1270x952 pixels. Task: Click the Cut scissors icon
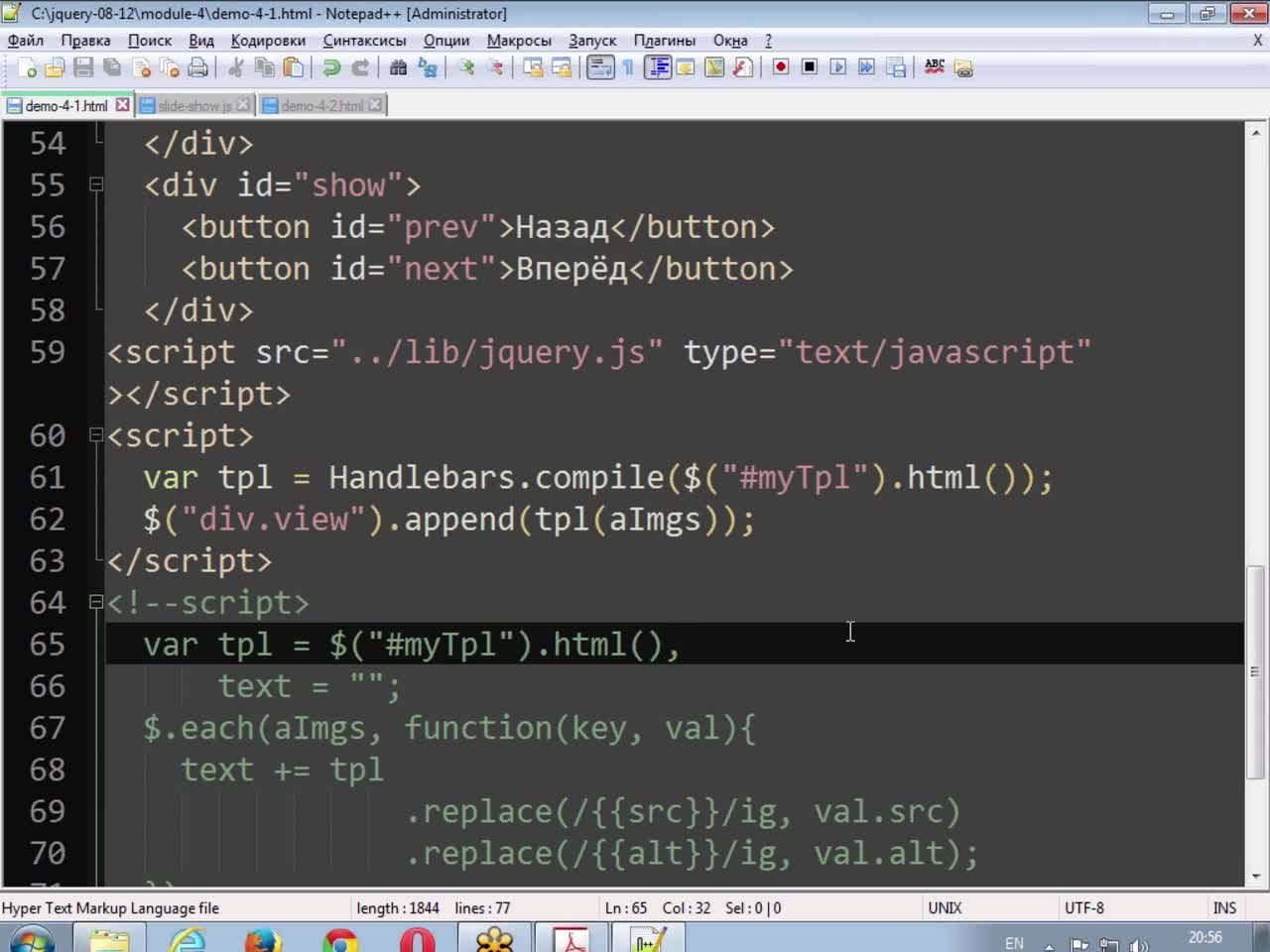coord(236,67)
